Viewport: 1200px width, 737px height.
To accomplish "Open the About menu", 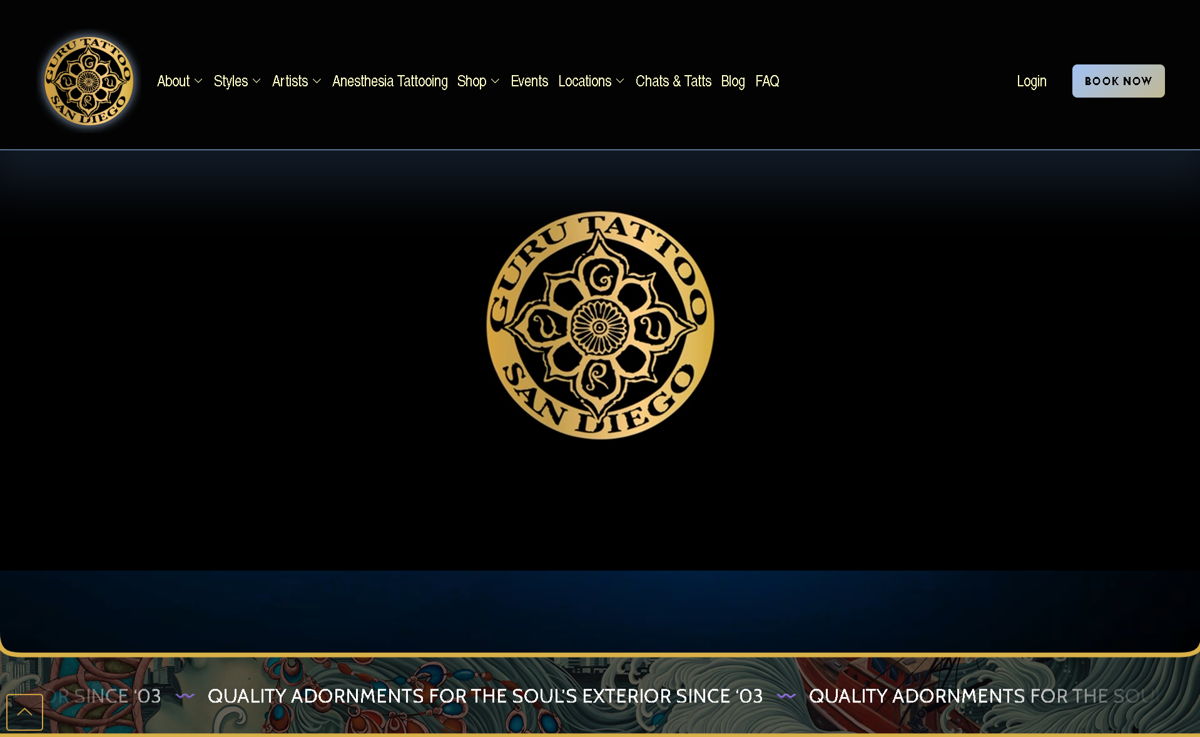I will pos(173,81).
